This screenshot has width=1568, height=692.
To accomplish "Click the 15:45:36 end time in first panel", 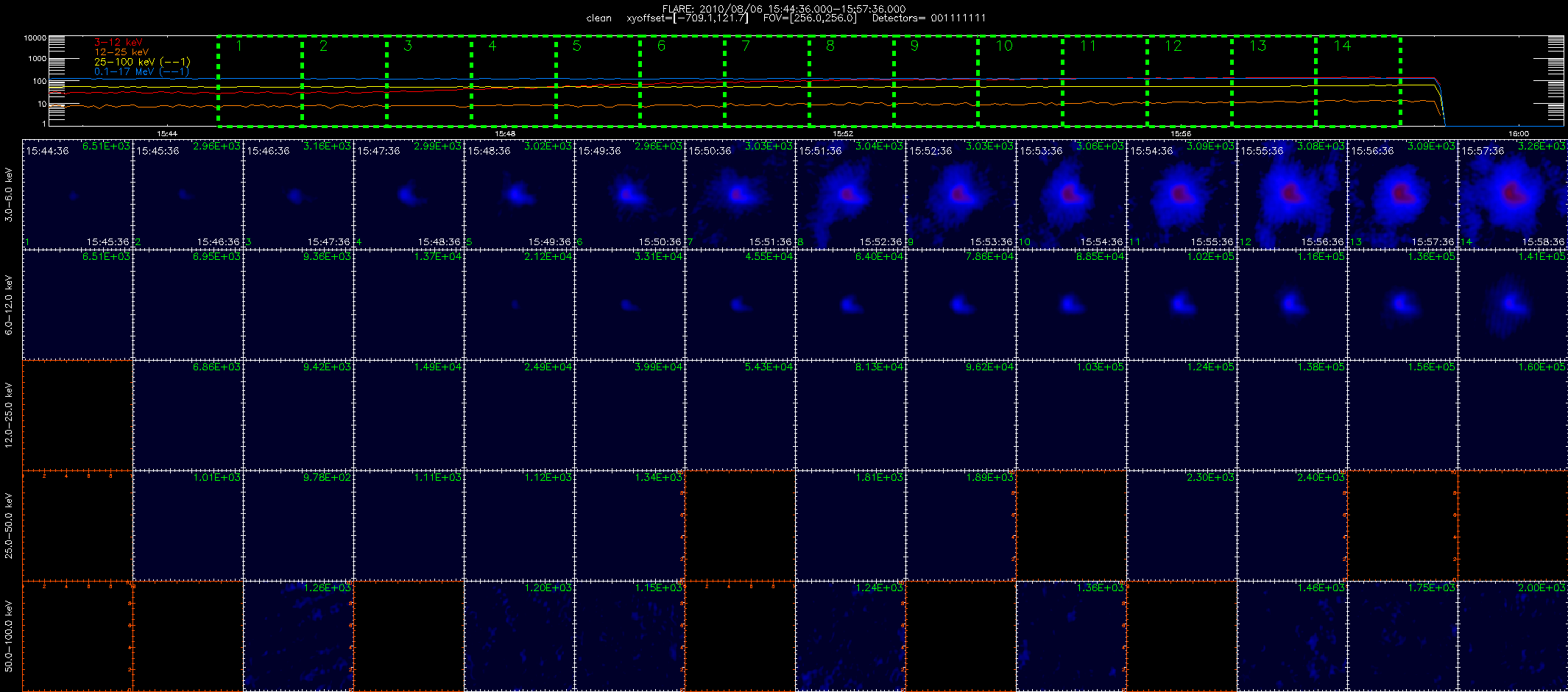I will pyautogui.click(x=107, y=241).
